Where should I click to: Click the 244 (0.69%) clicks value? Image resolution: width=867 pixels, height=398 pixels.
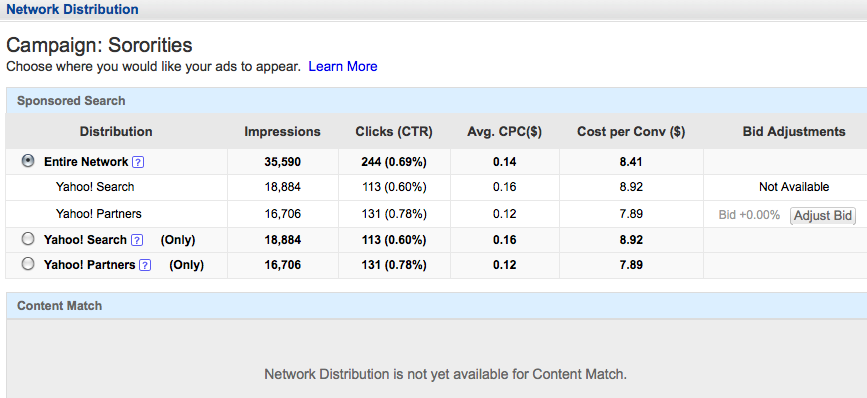click(394, 162)
